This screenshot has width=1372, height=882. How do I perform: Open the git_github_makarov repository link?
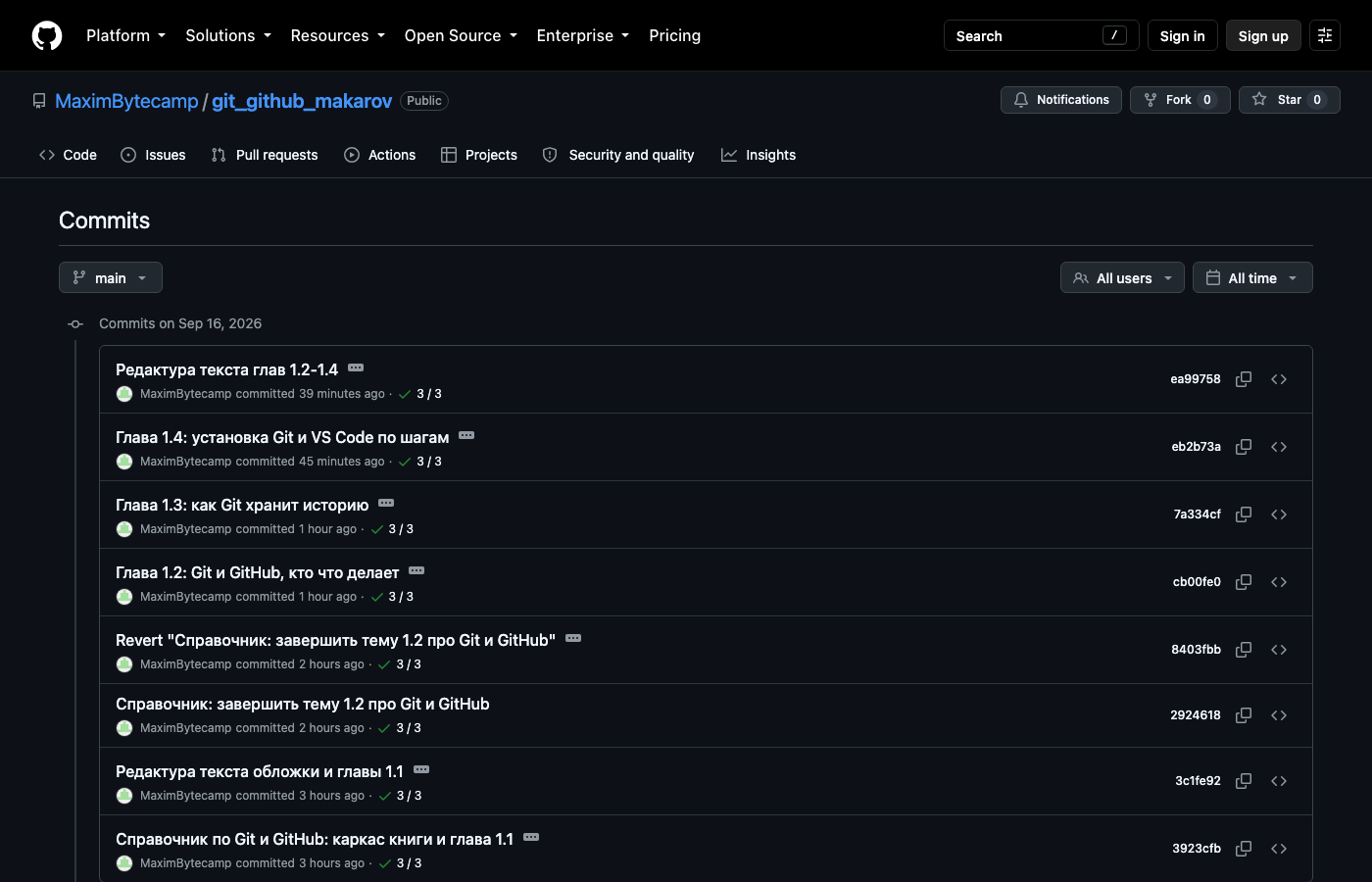(302, 101)
